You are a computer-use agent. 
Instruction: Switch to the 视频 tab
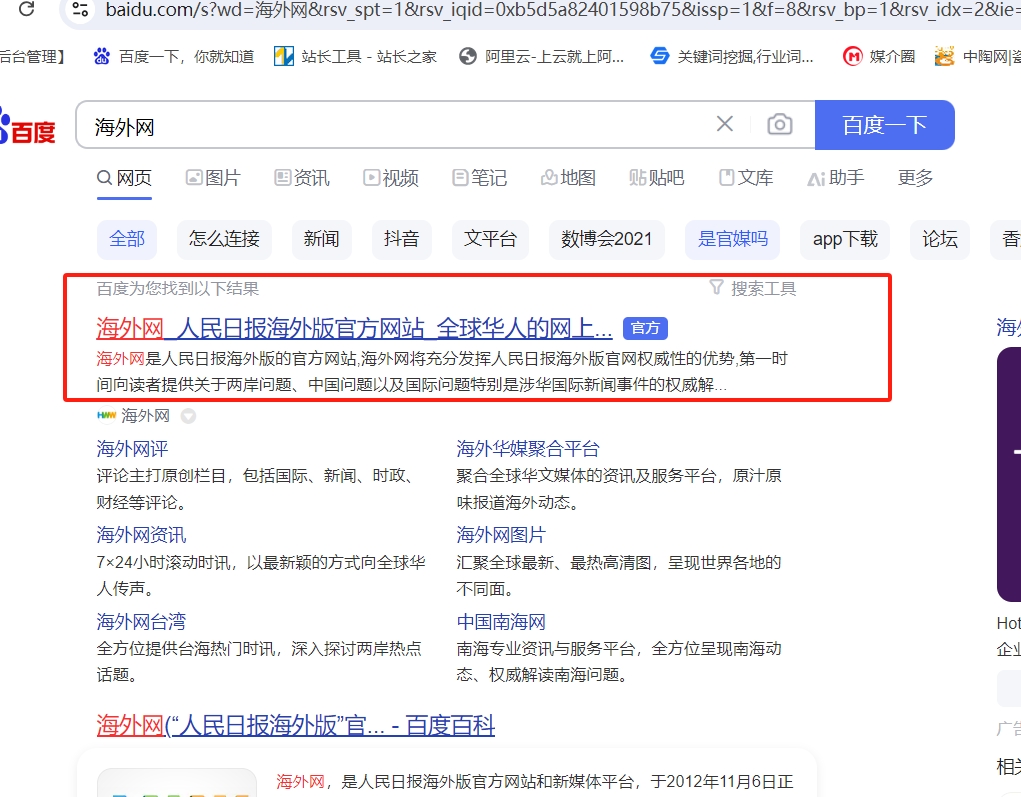pyautogui.click(x=391, y=178)
